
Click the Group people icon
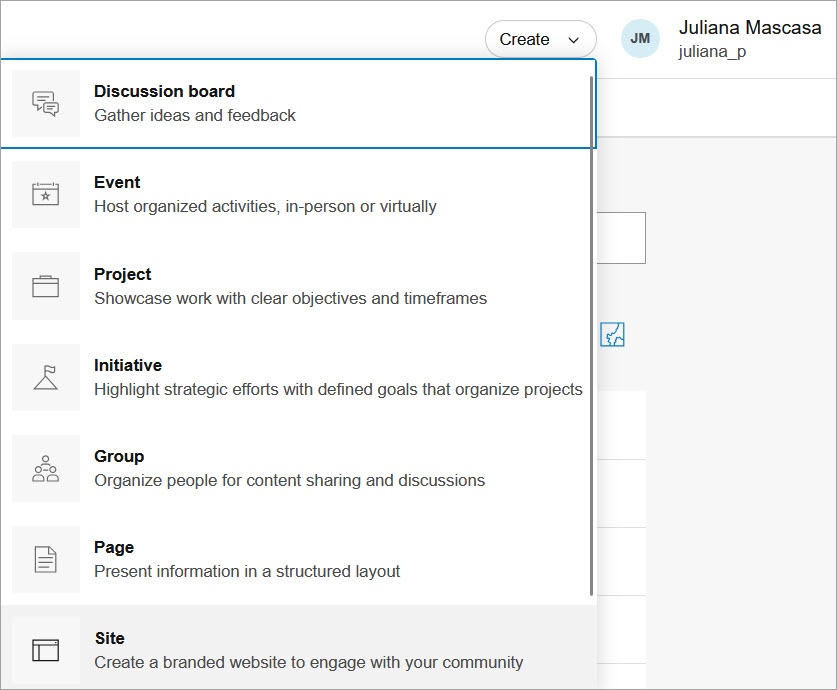(45, 468)
